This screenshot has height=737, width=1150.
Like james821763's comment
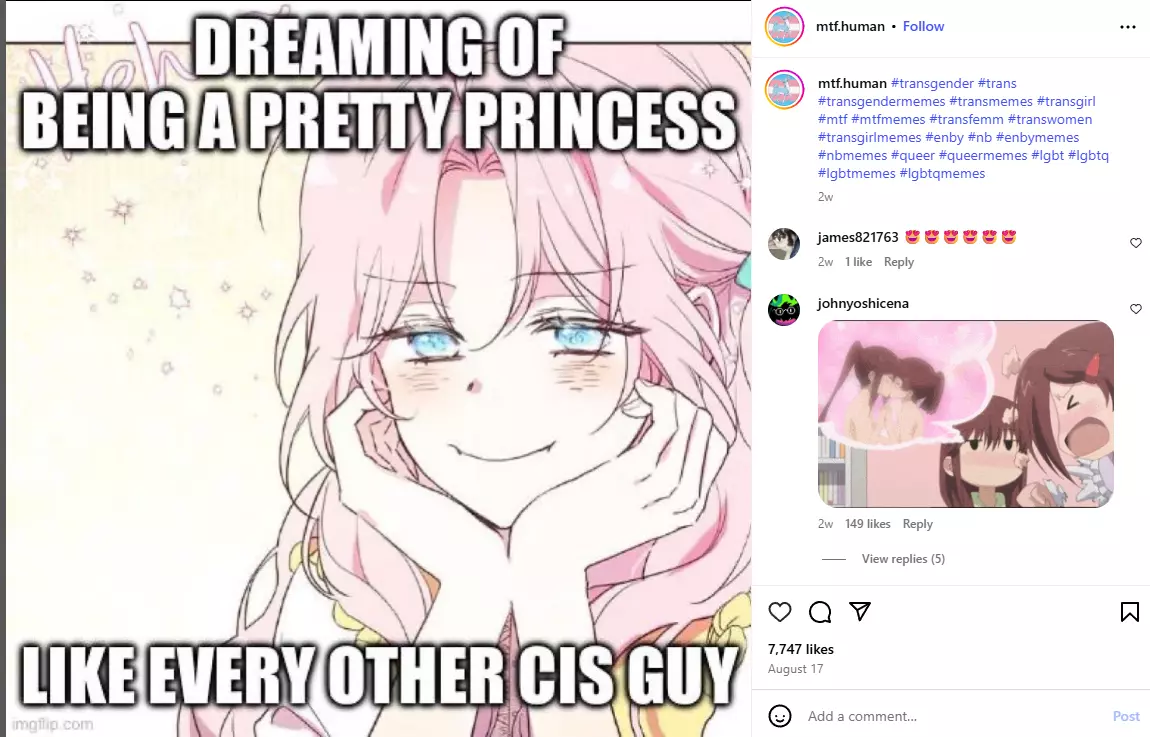[1135, 243]
